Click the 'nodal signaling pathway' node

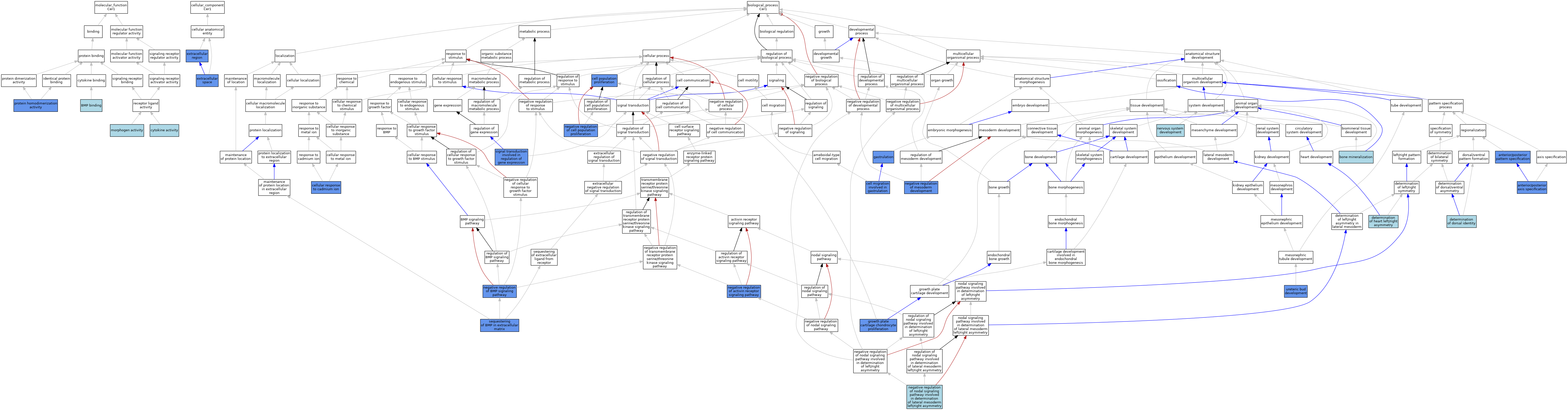(824, 257)
